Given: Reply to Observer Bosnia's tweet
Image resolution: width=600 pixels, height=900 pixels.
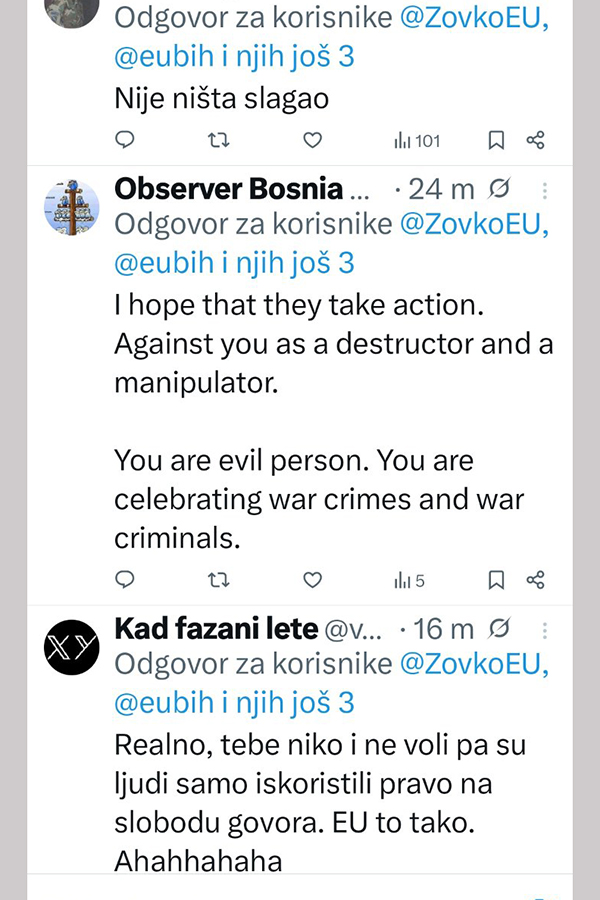Looking at the screenshot, I should (125, 579).
